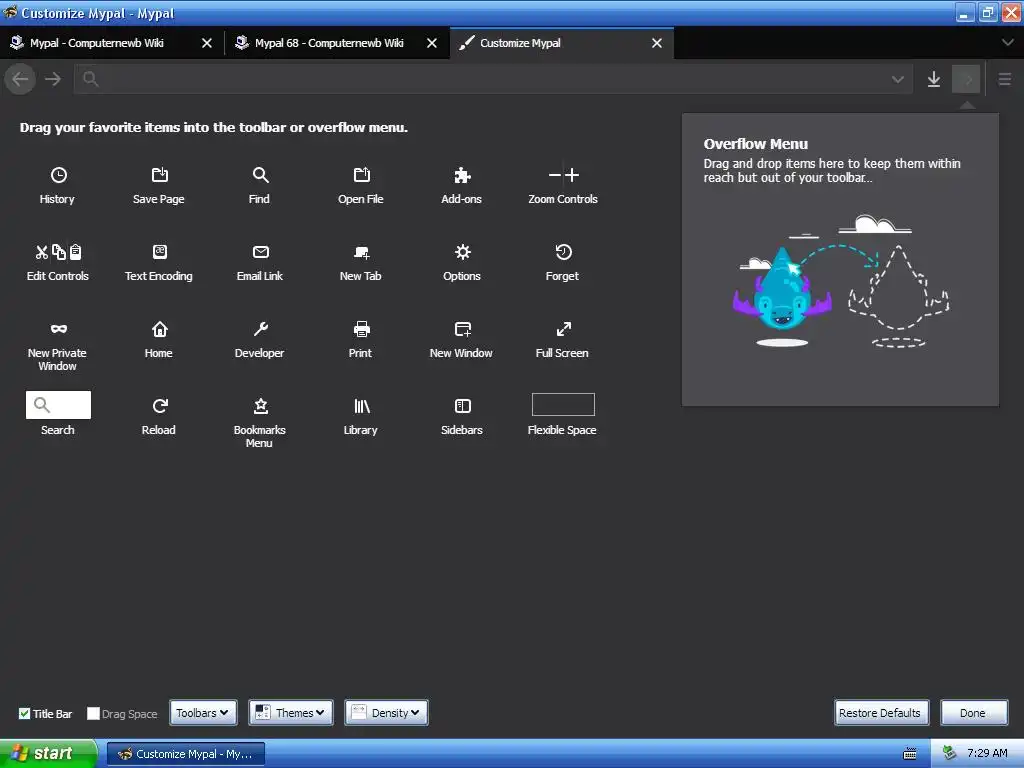Screen dimensions: 1024x768
Task: Click the Full Screen arrows icon
Action: [x=563, y=329]
